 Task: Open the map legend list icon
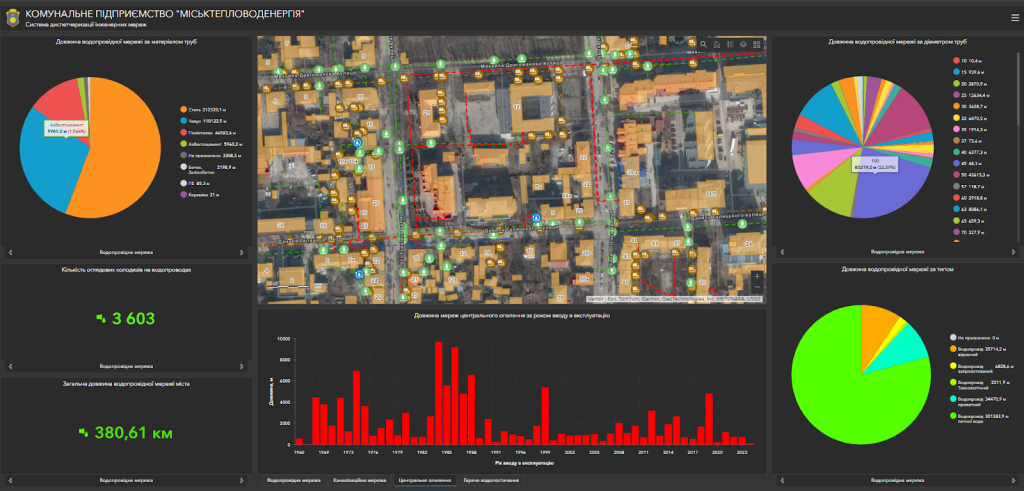pos(730,45)
